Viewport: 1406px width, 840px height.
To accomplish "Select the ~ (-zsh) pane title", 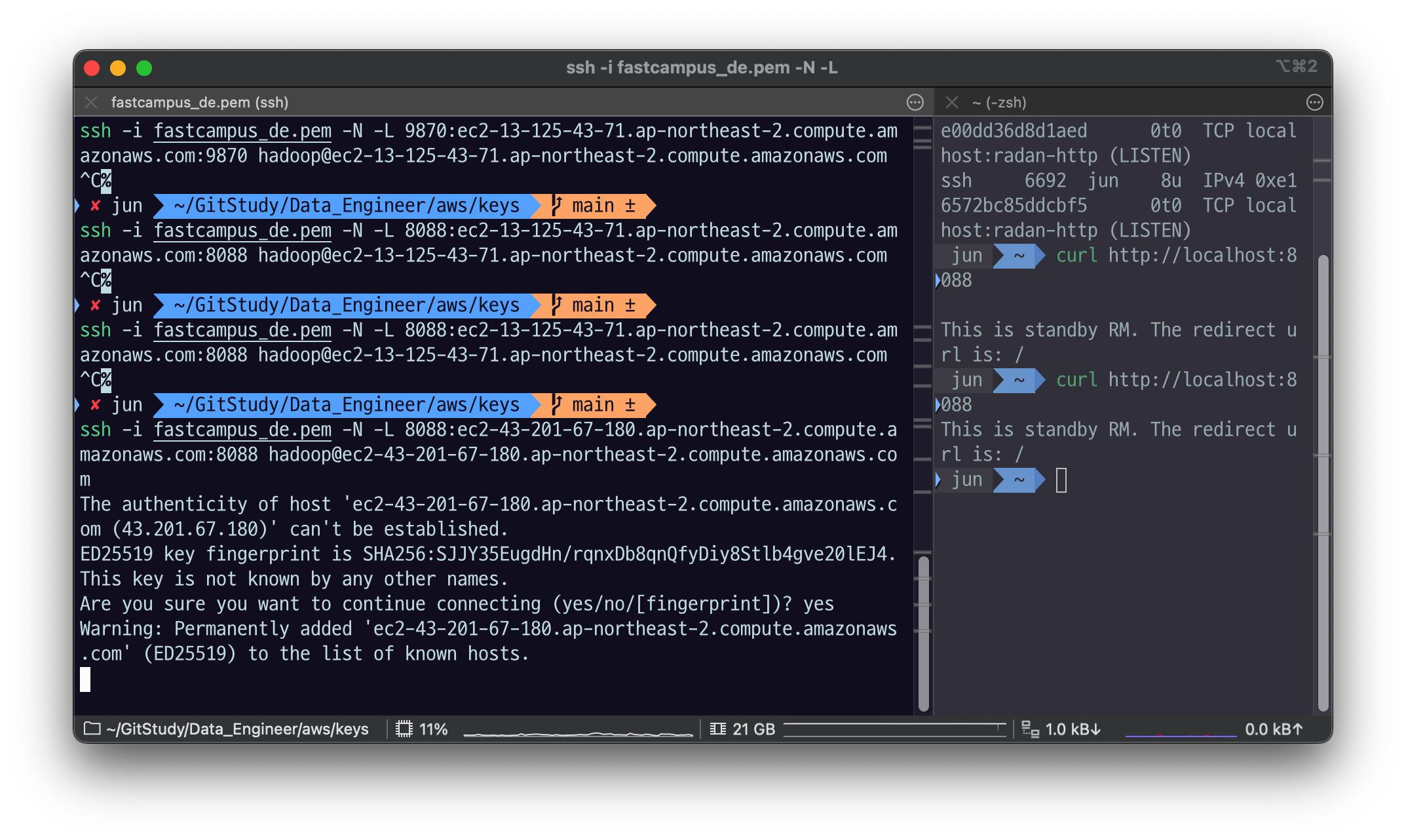I will click(999, 102).
